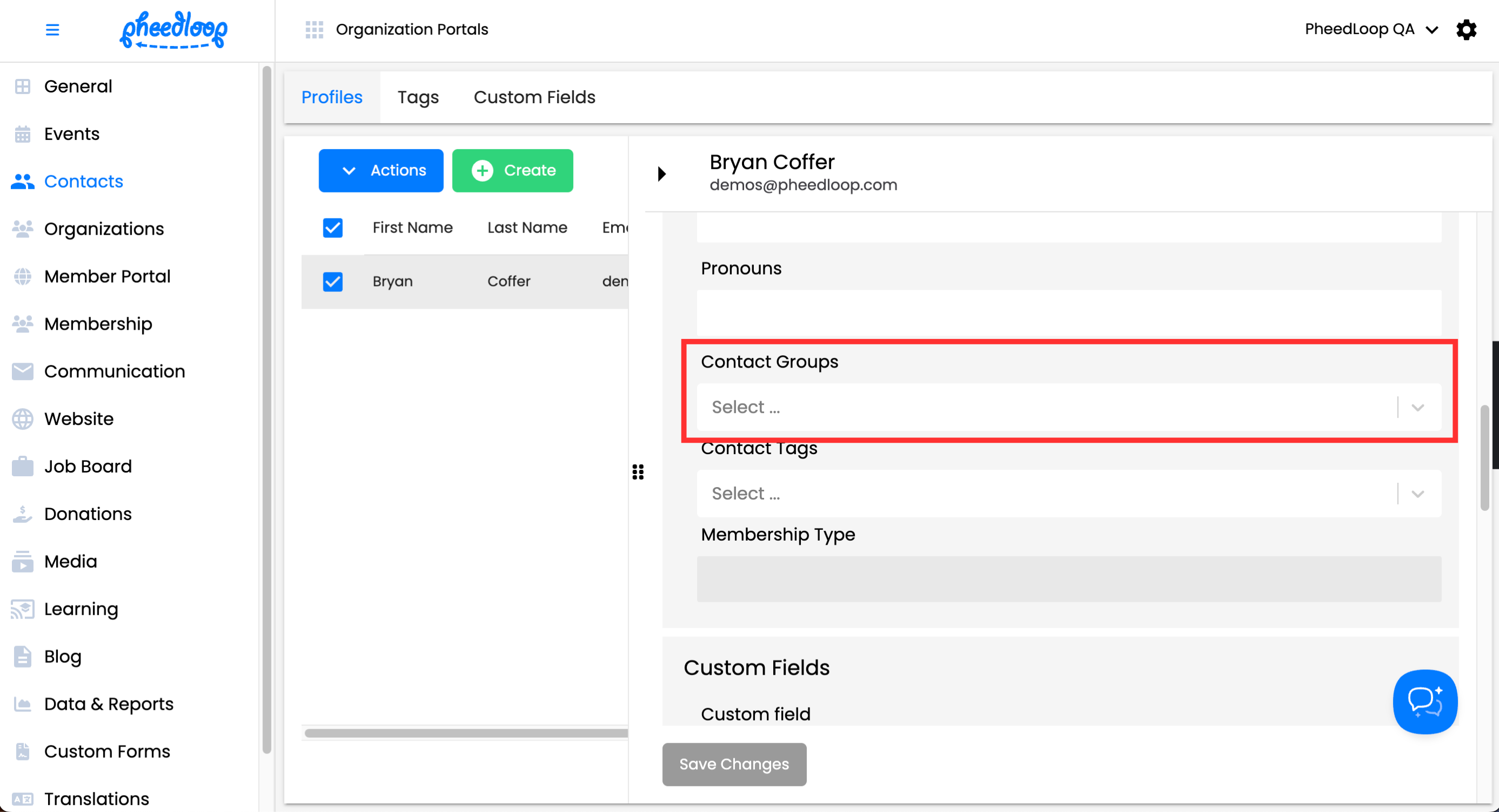Toggle the select-all header checkbox
Viewport: 1499px width, 812px height.
pos(333,228)
